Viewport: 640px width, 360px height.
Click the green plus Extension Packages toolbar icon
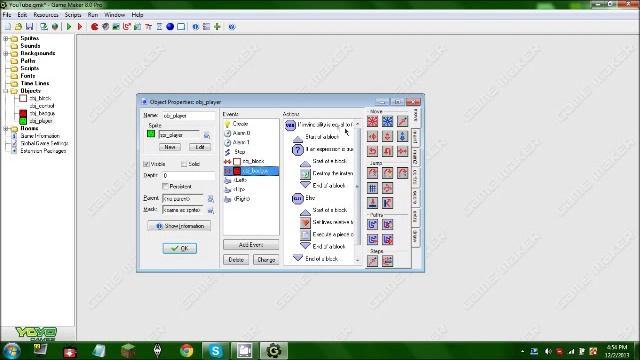217,27
